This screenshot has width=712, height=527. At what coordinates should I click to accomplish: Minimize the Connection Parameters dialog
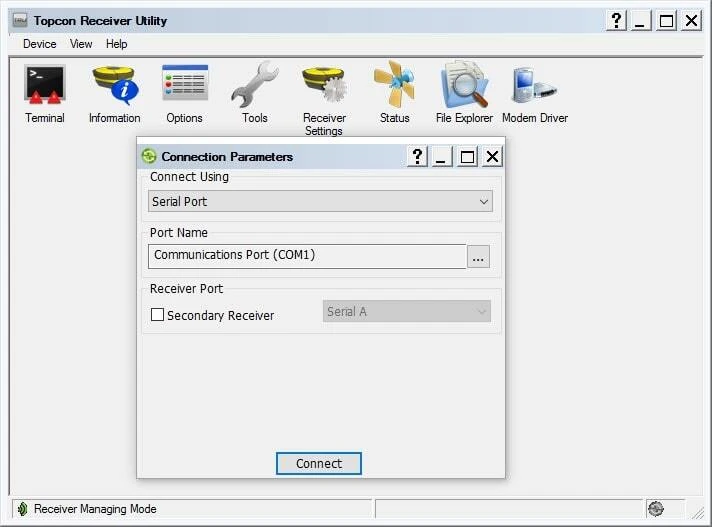(x=440, y=157)
